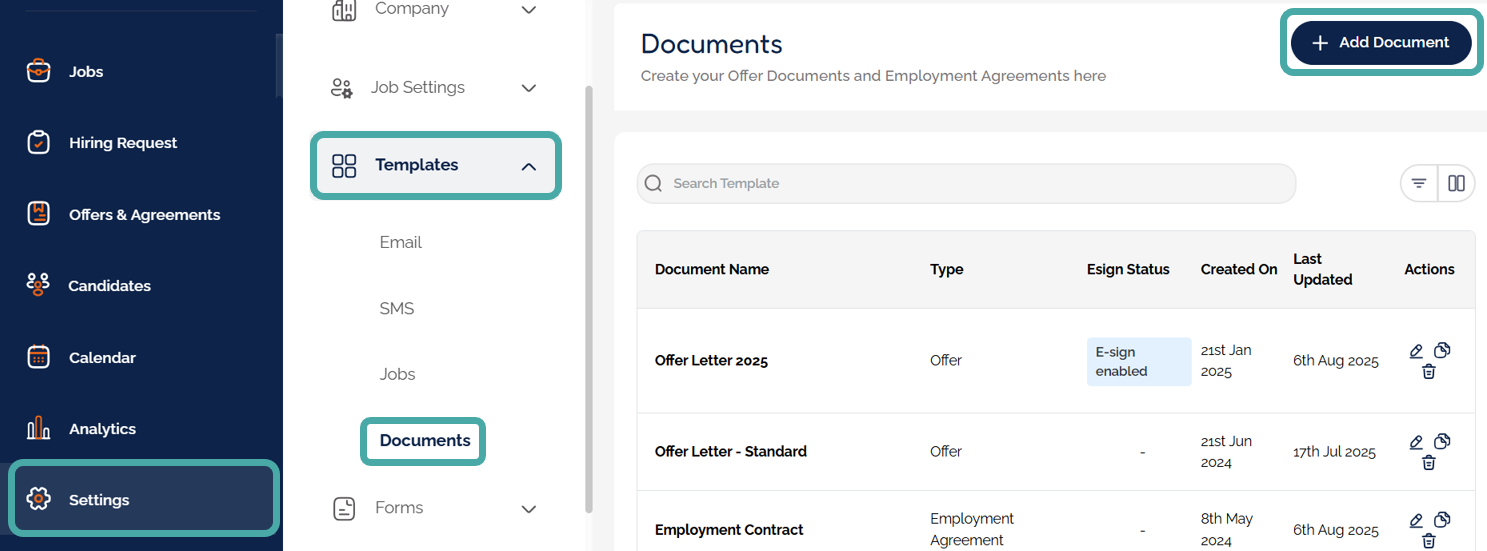Expand the Forms section
This screenshot has height=551, width=1487.
coord(529,509)
